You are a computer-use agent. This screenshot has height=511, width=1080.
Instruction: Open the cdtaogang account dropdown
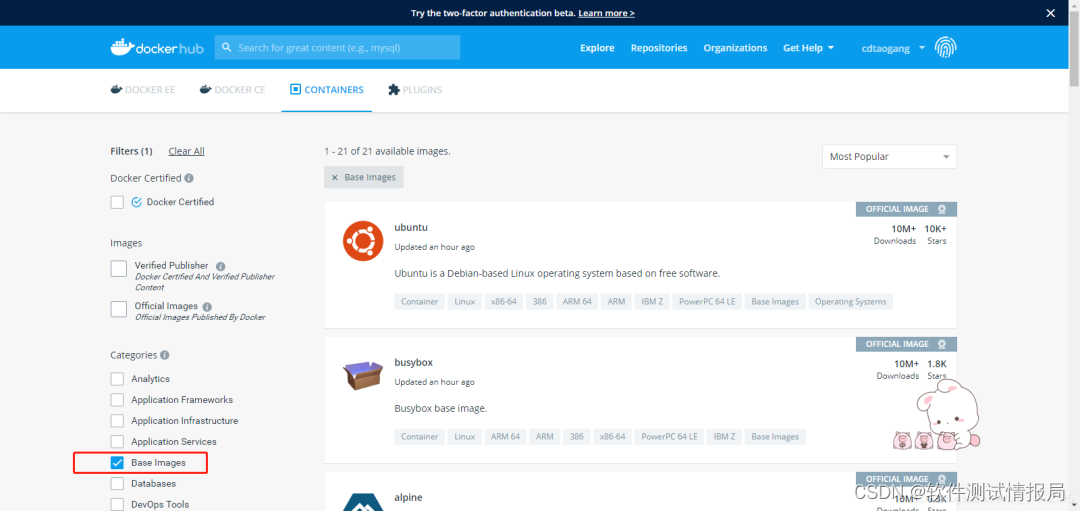coord(893,48)
